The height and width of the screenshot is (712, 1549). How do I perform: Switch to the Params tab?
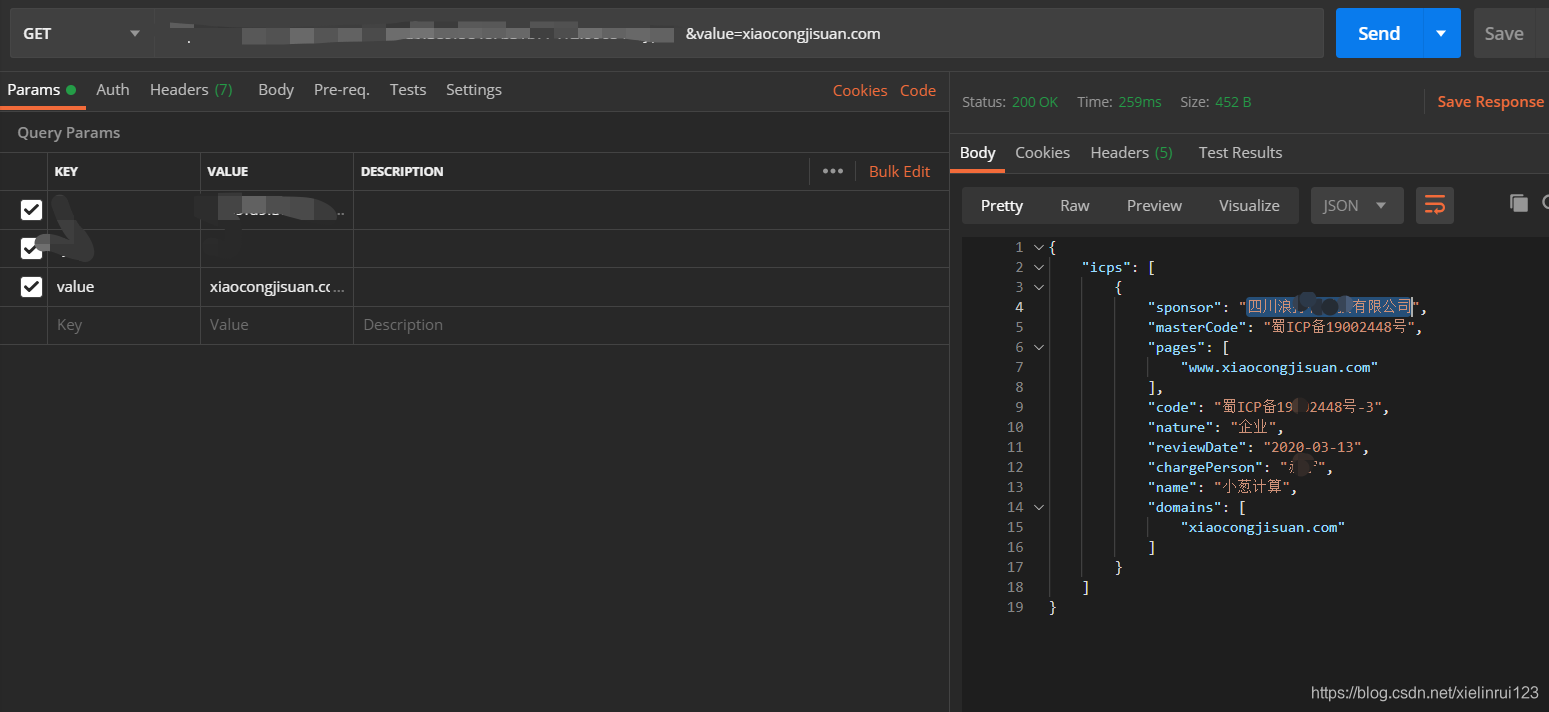(x=41, y=90)
